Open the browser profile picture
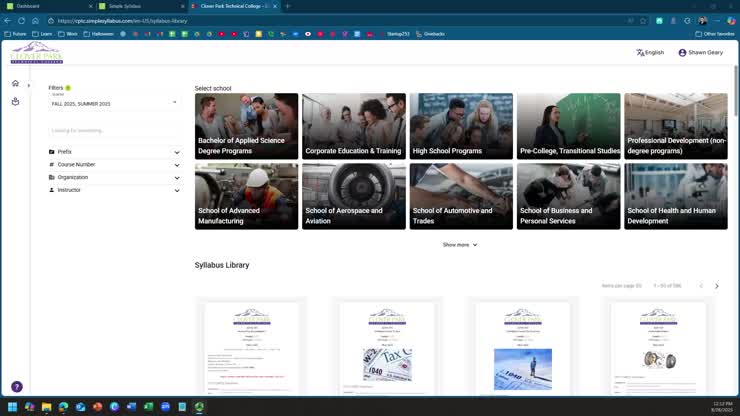 point(702,21)
